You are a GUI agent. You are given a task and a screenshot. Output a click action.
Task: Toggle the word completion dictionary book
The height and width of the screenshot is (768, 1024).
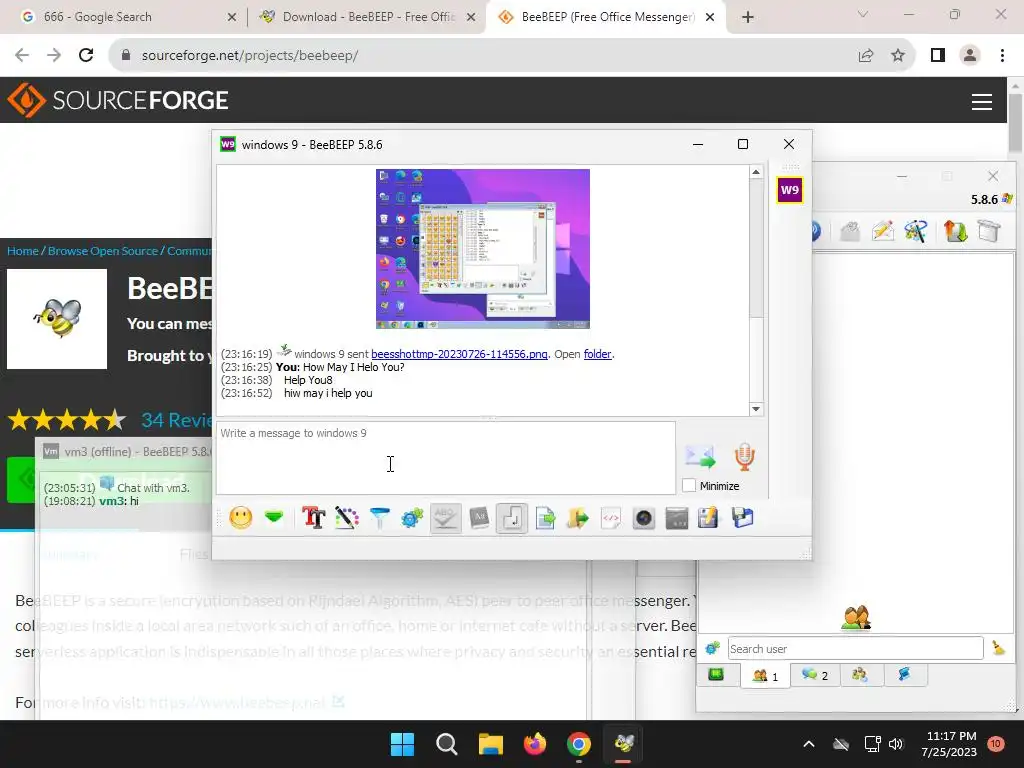pos(479,518)
